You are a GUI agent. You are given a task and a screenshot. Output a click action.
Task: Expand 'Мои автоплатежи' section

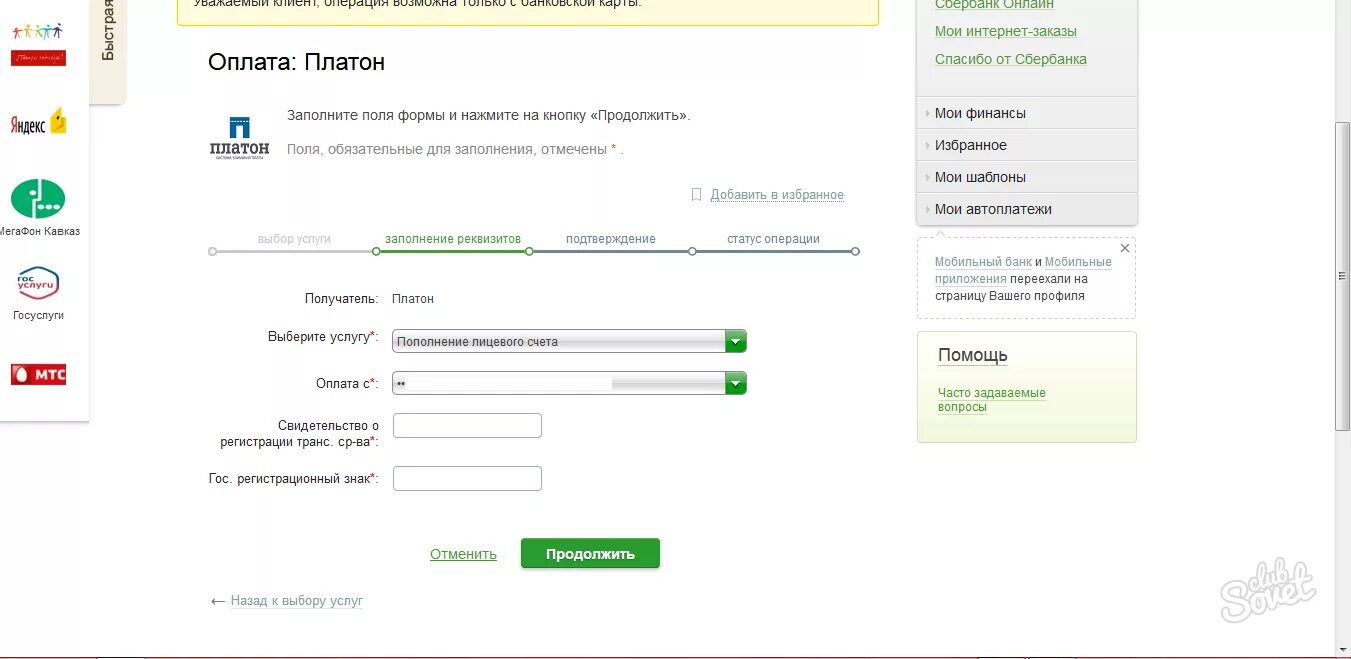click(x=1027, y=209)
